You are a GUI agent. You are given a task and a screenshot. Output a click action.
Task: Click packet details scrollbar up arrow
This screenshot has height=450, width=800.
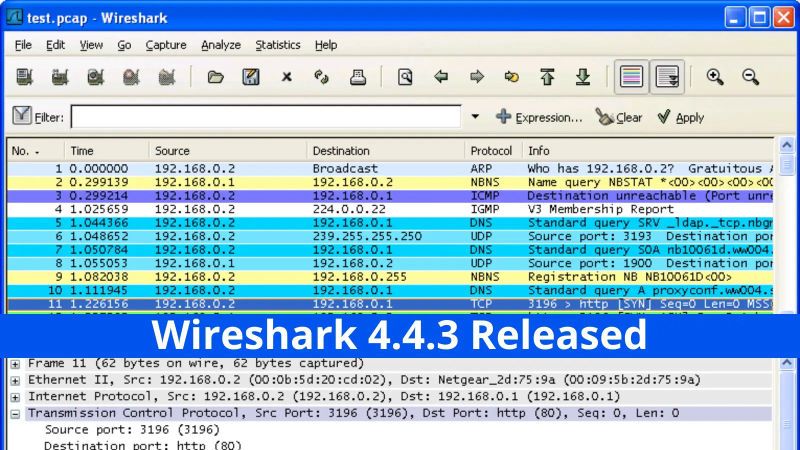click(787, 363)
